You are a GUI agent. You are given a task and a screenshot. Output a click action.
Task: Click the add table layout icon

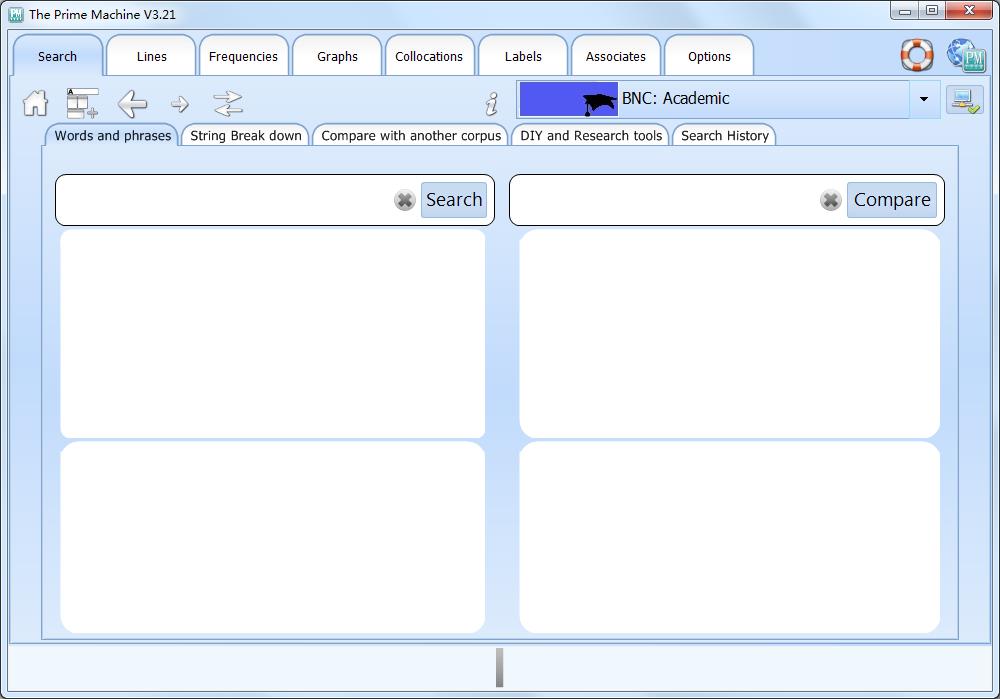pos(82,103)
